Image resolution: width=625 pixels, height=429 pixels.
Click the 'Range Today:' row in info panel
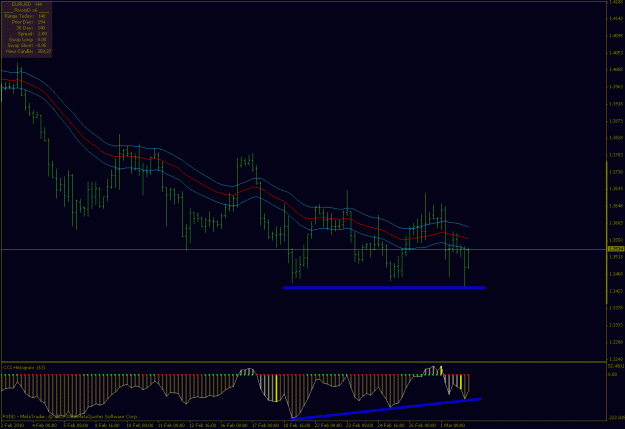pos(25,16)
